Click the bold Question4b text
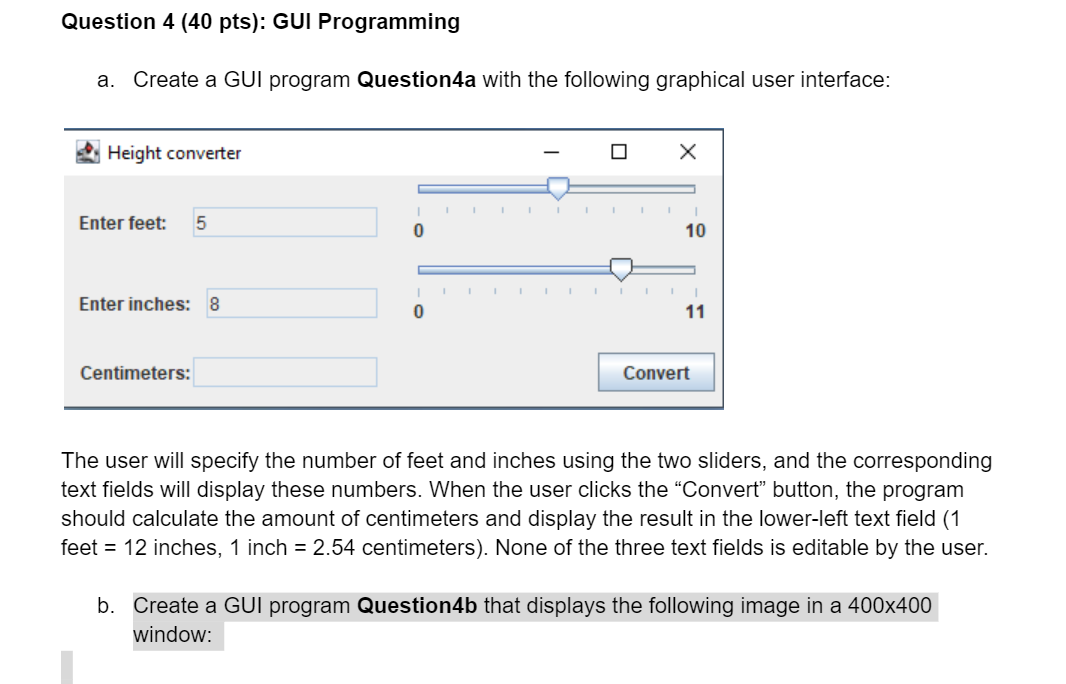Viewport: 1066px width, 684px height. point(417,605)
